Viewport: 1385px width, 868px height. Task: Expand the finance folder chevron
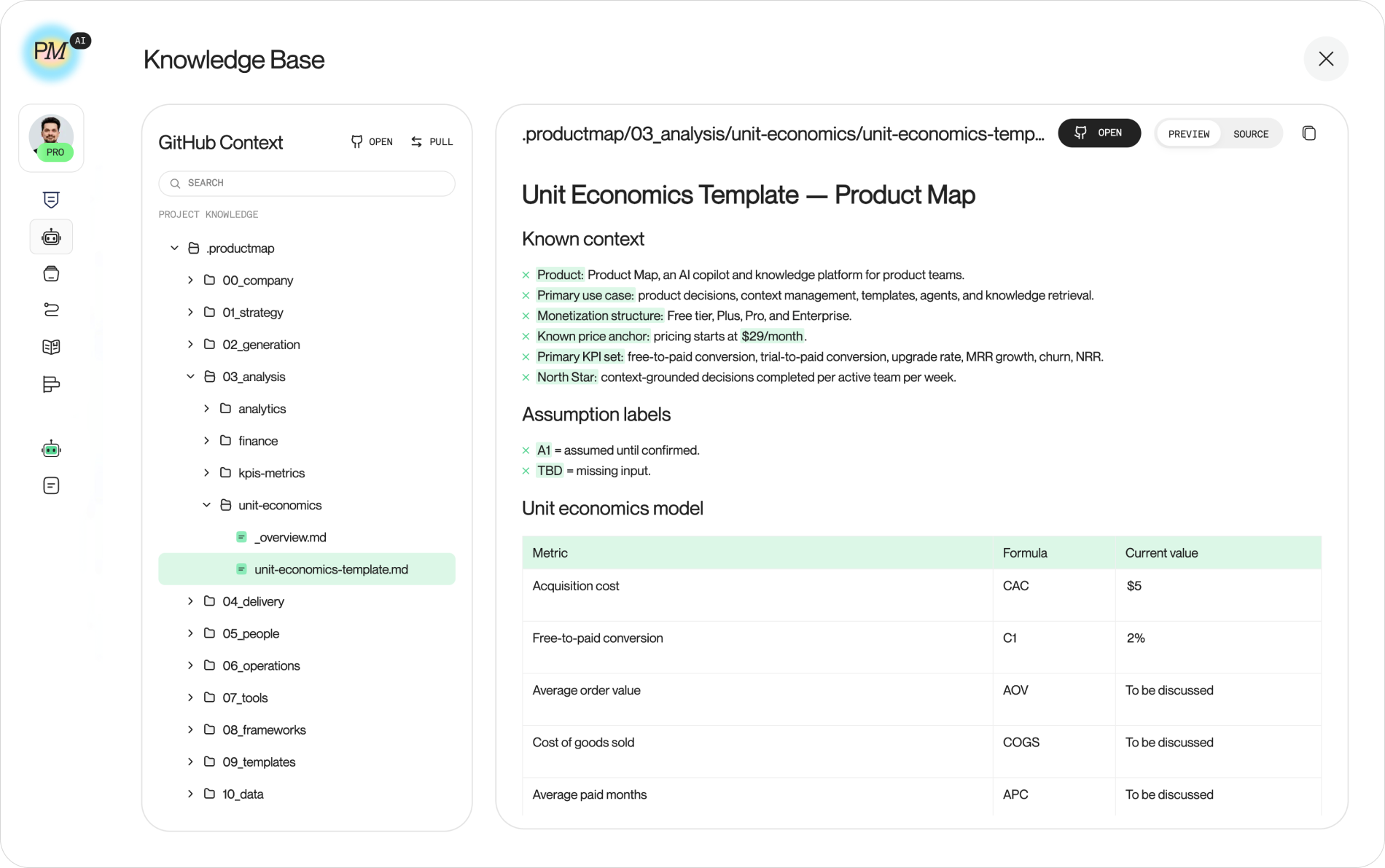(x=207, y=441)
